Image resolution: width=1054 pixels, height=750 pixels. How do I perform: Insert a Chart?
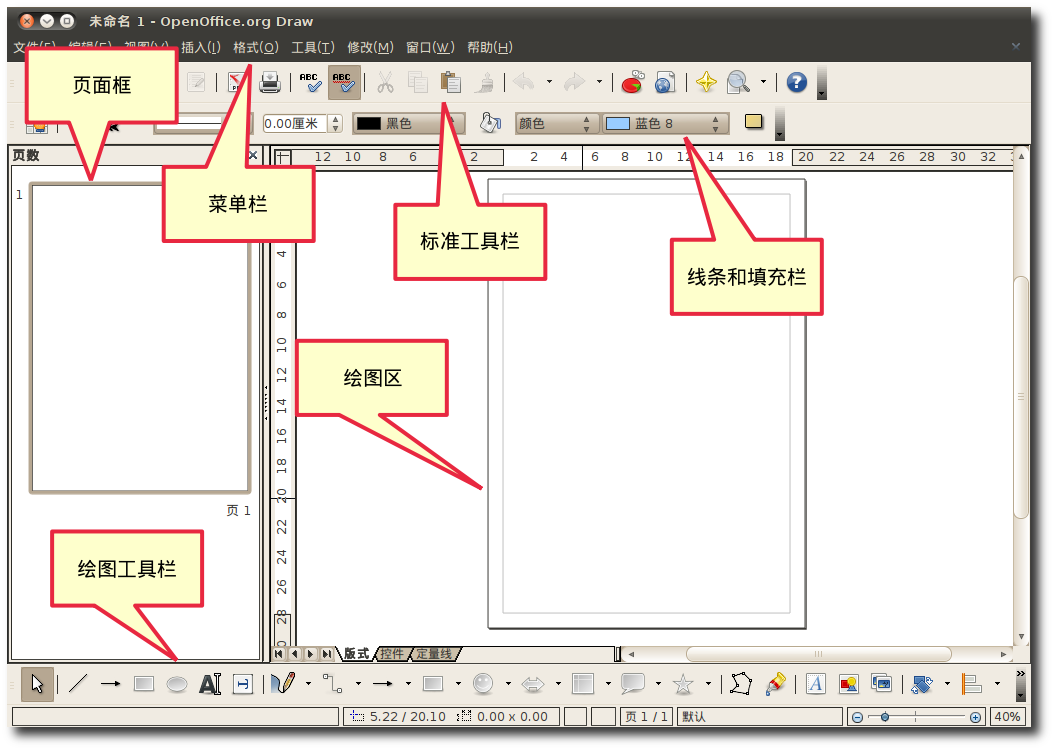(x=633, y=82)
